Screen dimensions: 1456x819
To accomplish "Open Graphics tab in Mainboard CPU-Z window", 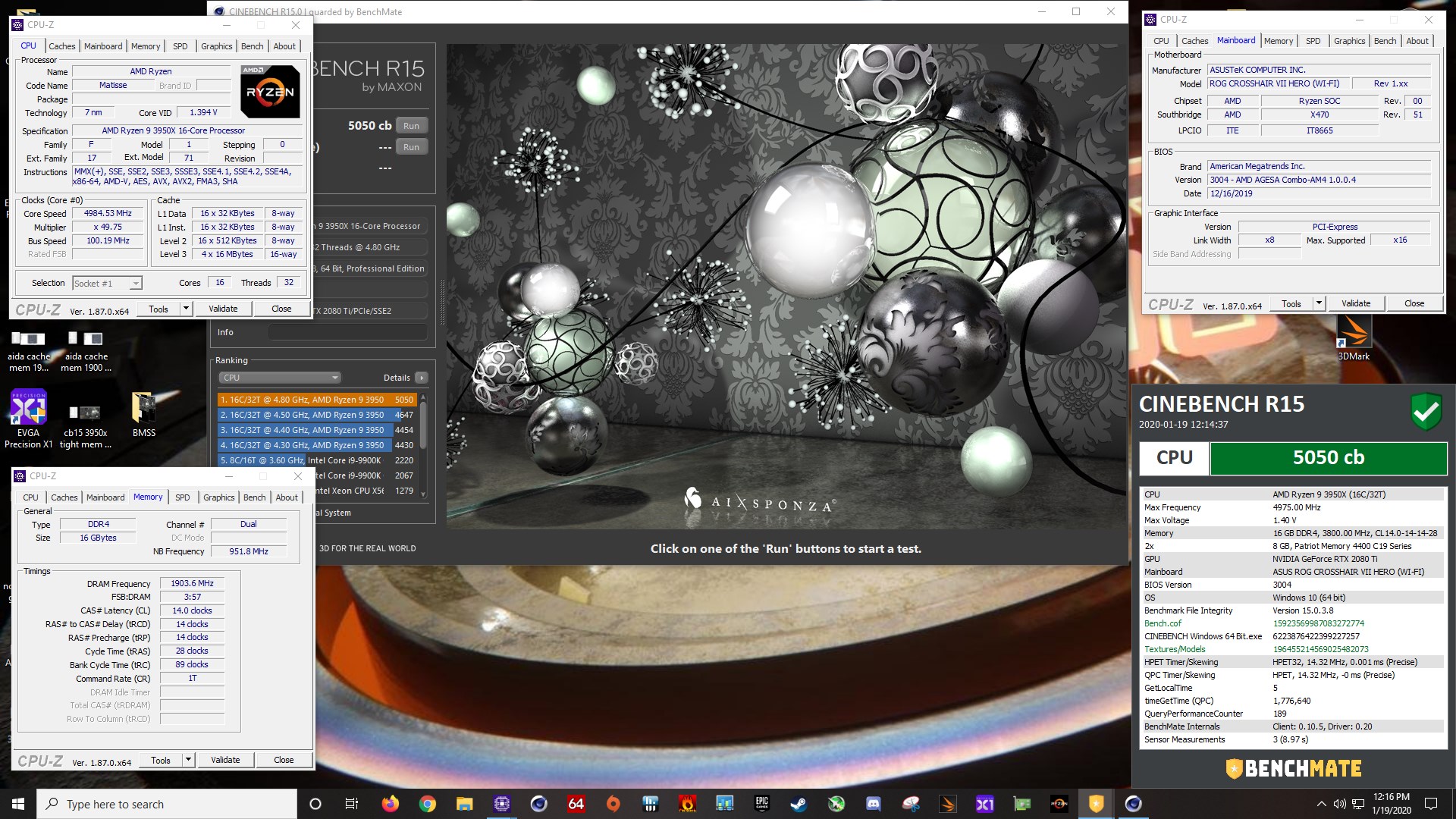I will (x=1349, y=41).
